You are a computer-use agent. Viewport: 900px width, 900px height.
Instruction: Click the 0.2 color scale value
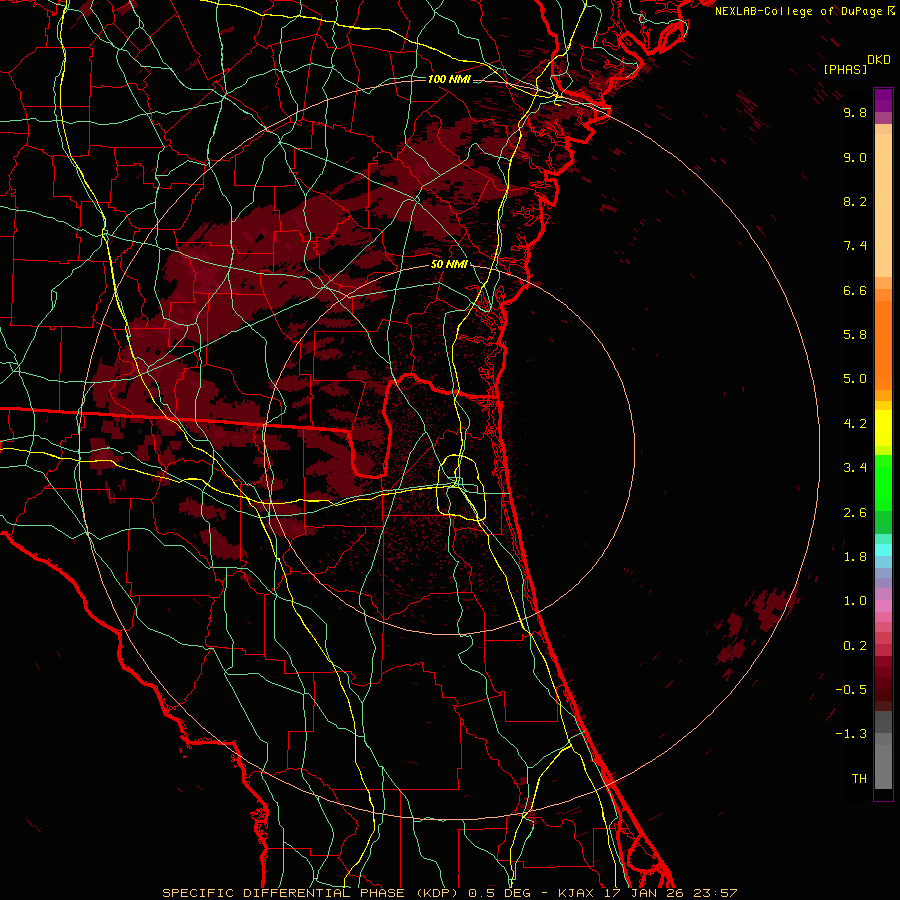[x=855, y=646]
